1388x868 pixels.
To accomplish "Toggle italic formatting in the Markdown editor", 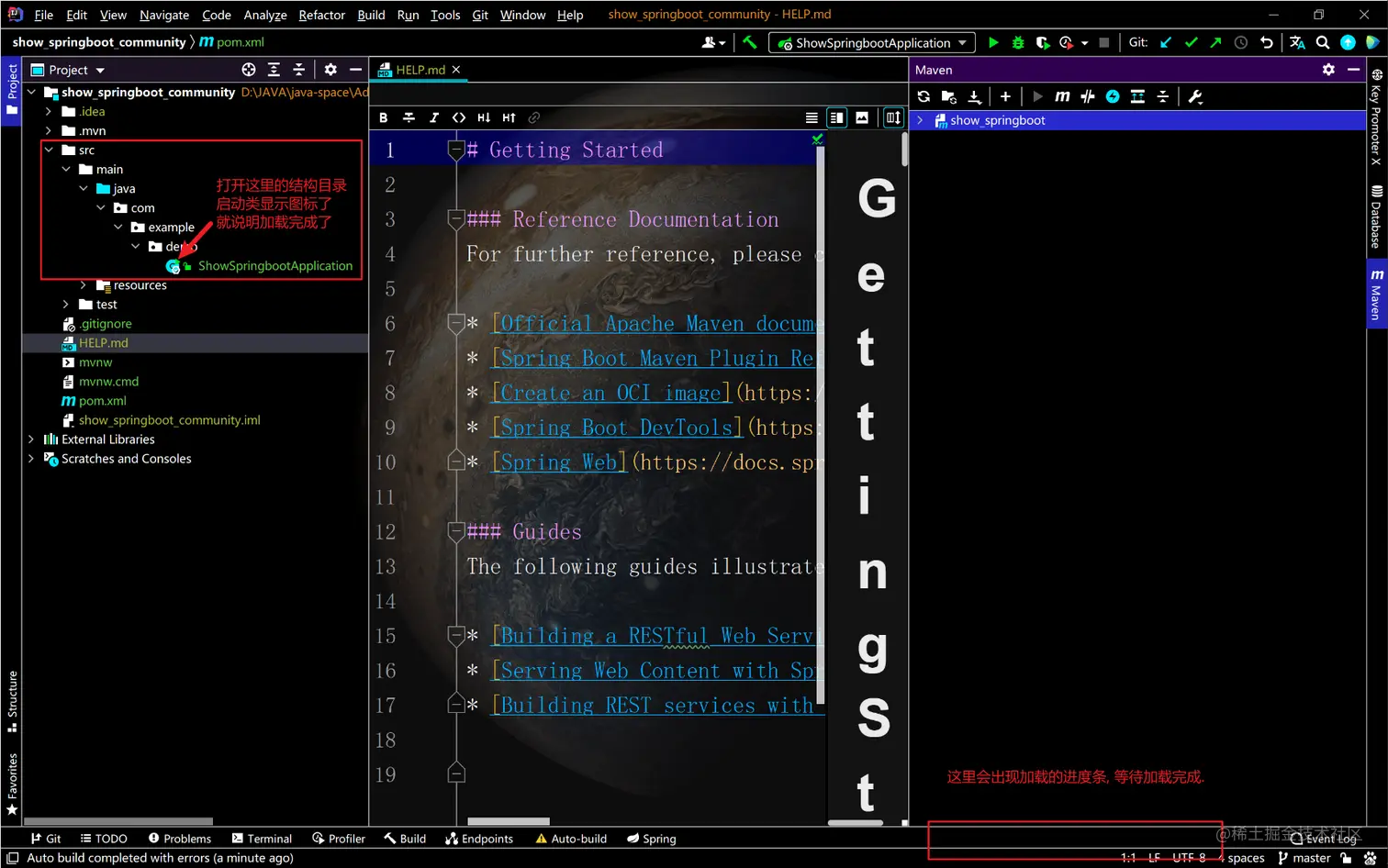I will [434, 117].
